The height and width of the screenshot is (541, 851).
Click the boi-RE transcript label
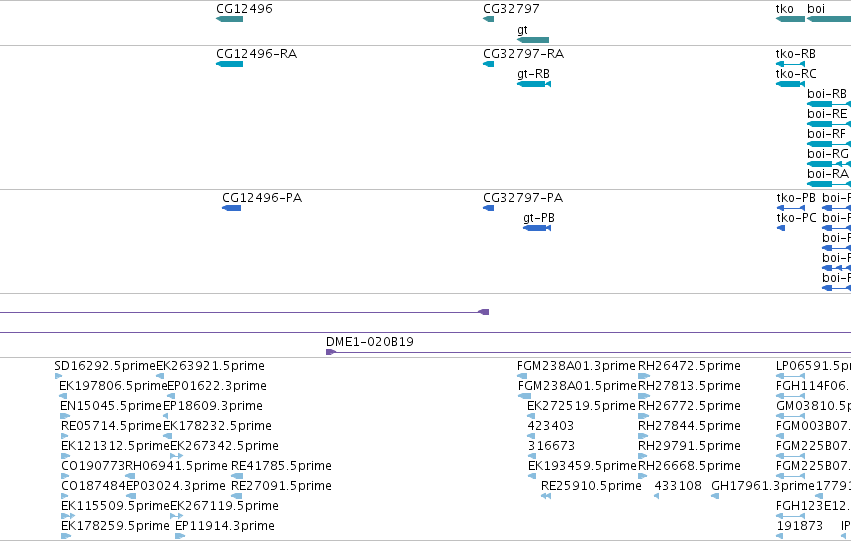(x=827, y=114)
